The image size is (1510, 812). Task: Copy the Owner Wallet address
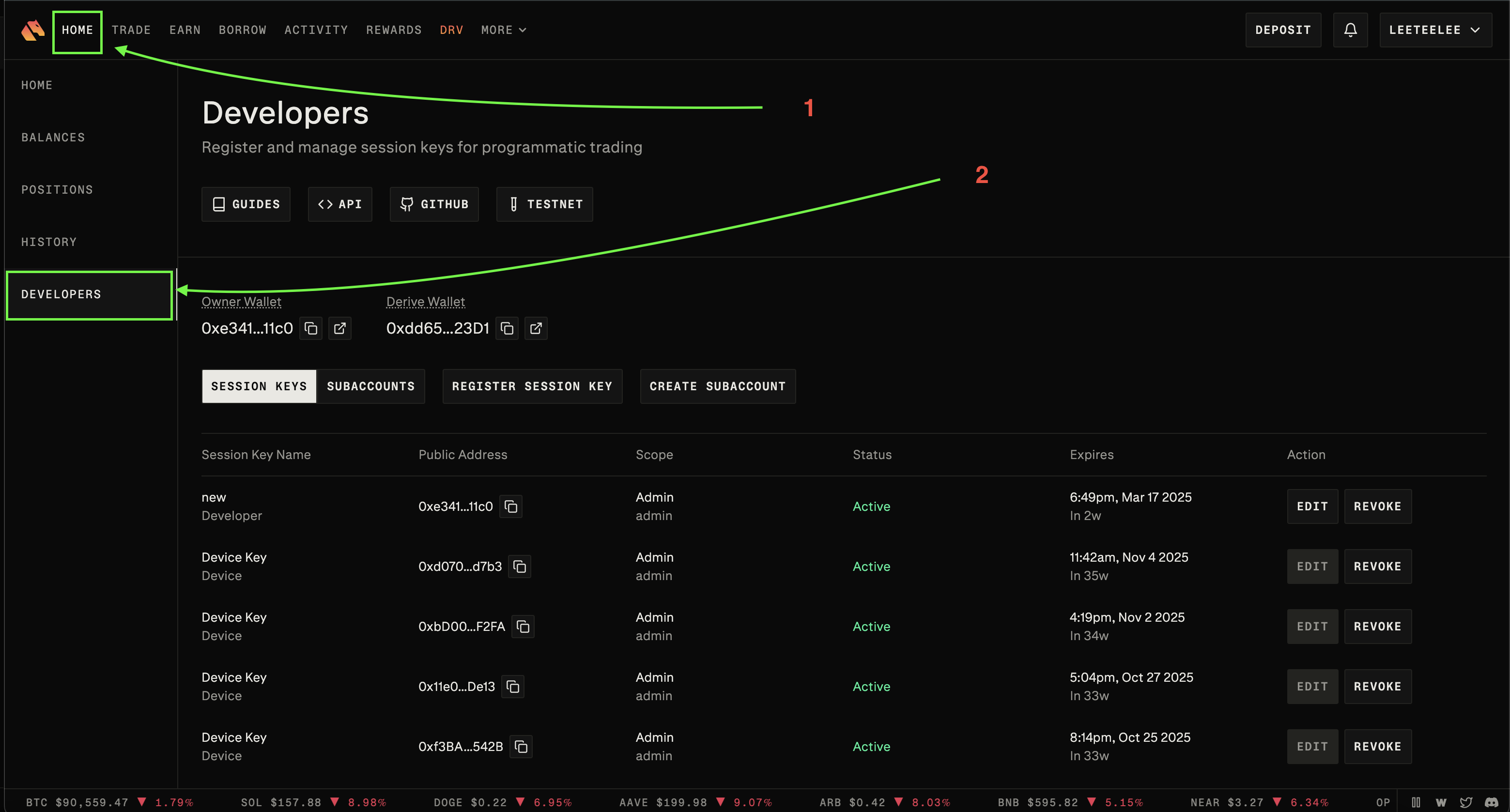tap(311, 328)
